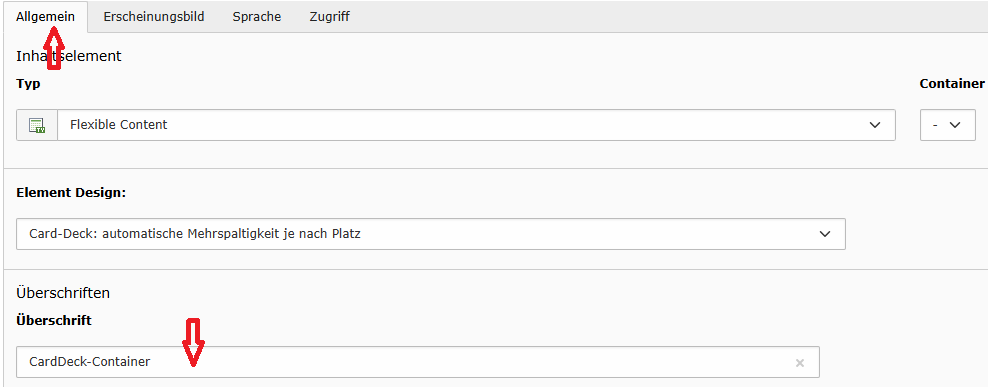This screenshot has width=988, height=387.
Task: Click the chevron arrow of the Typ dropdown
Action: coord(875,125)
